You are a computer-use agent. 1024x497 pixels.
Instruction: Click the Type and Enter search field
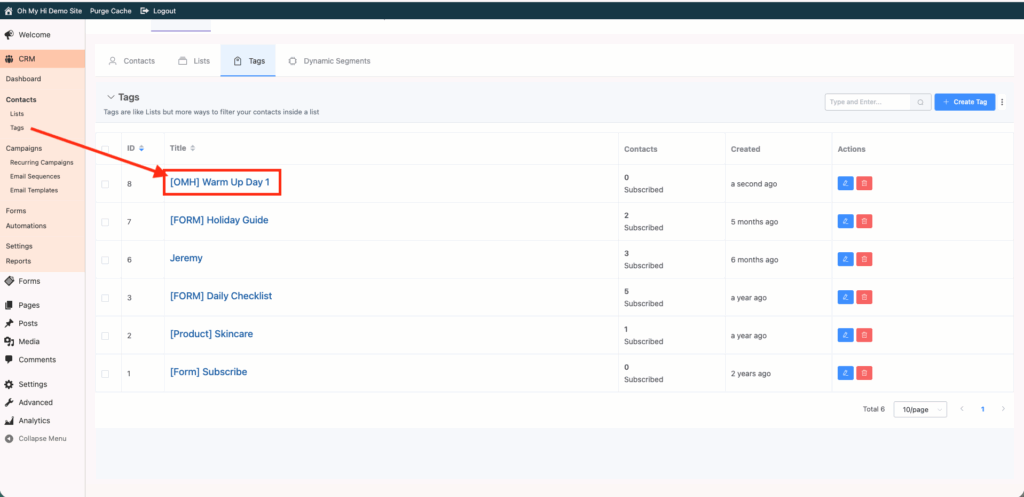pyautogui.click(x=867, y=102)
